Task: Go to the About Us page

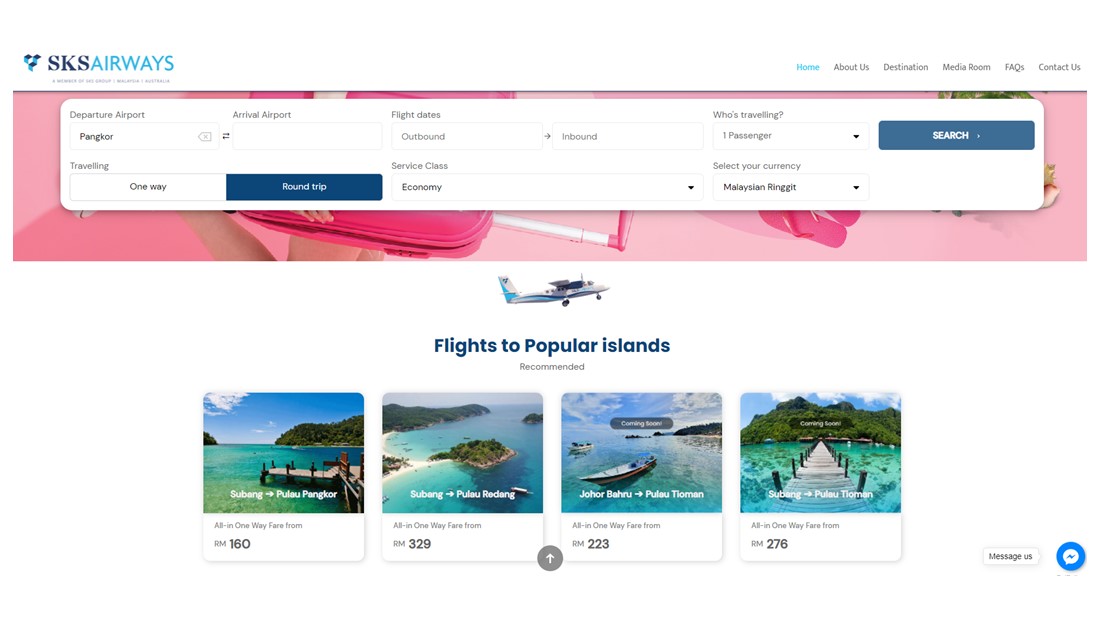Action: pyautogui.click(x=851, y=67)
